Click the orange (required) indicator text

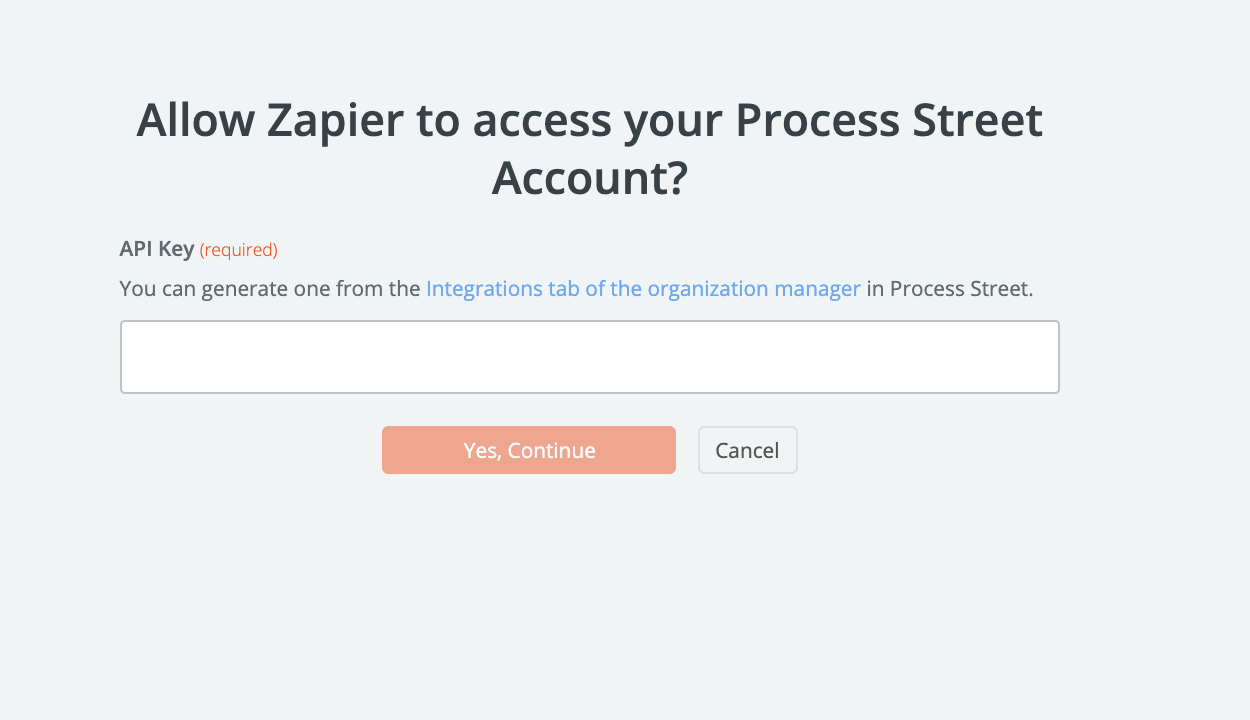click(239, 250)
